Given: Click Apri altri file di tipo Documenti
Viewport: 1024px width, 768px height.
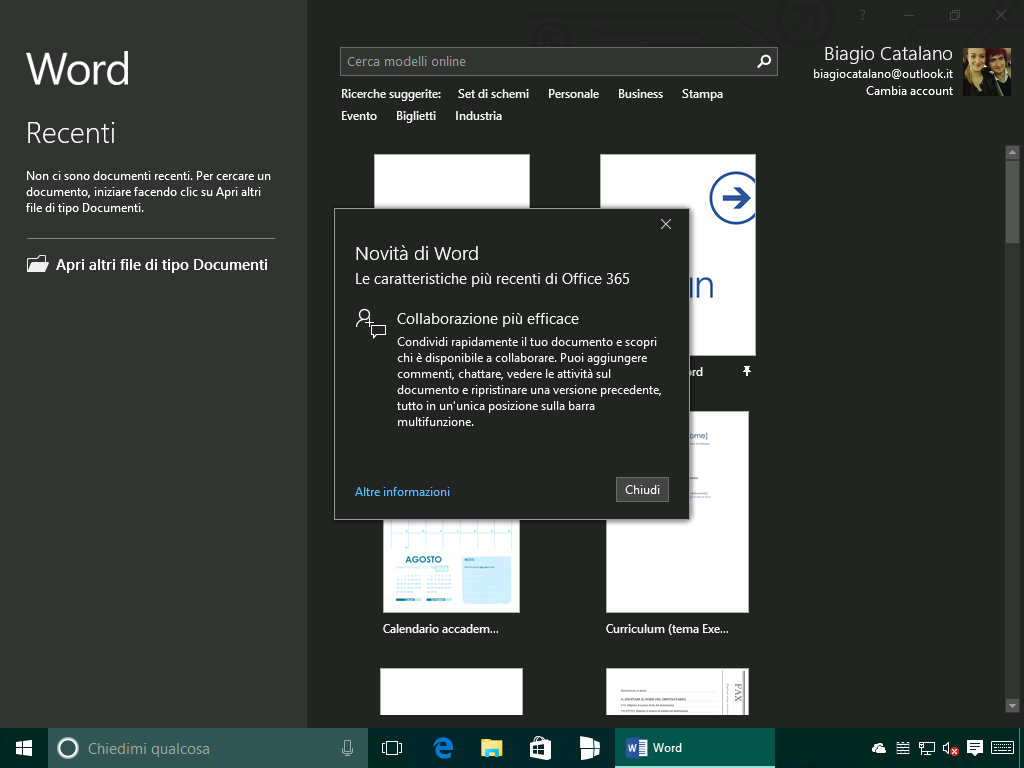Looking at the screenshot, I should pos(147,264).
